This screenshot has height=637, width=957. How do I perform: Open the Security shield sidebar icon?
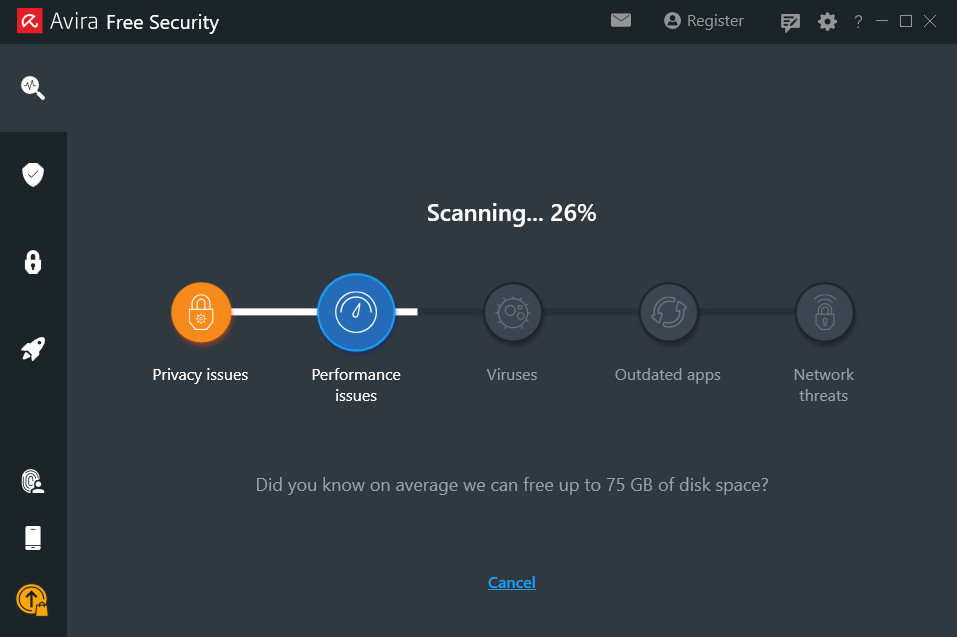(x=33, y=175)
